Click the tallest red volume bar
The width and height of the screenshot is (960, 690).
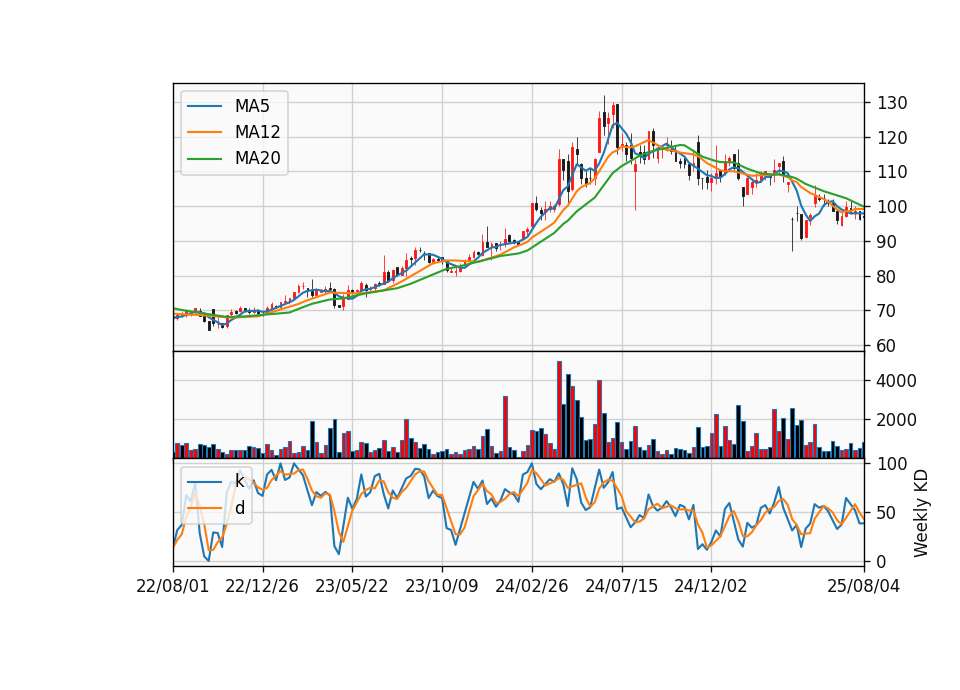click(560, 410)
